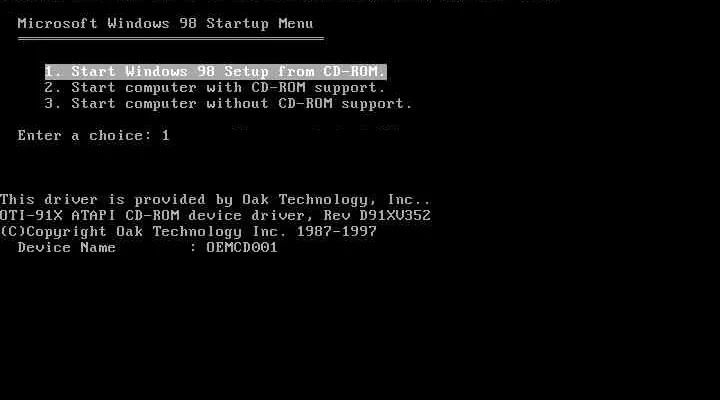Click the number 3 menu option
Viewport: 720px width, 400px height.
[x=52, y=104]
